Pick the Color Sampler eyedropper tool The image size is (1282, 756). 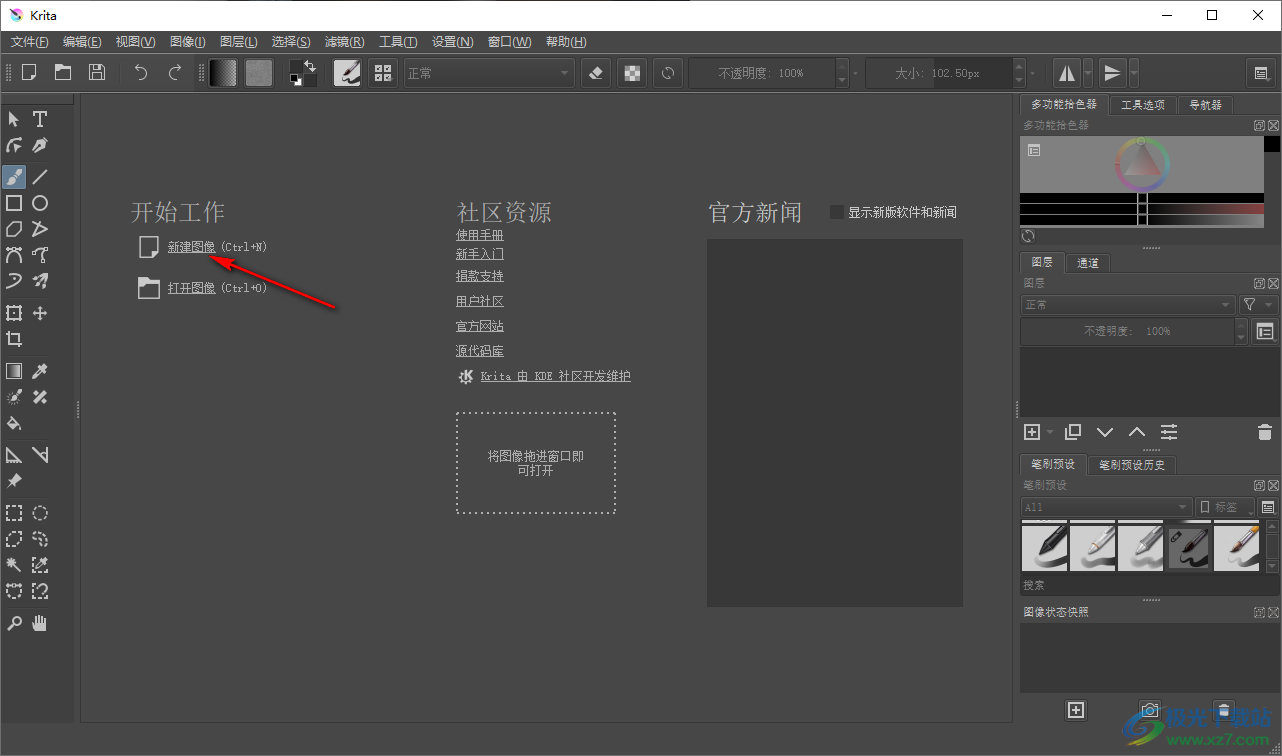(40, 371)
